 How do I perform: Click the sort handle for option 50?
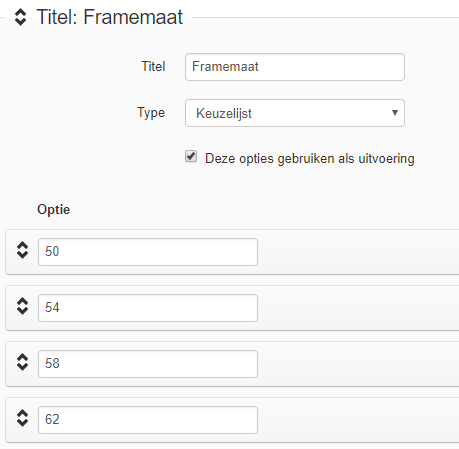tap(22, 250)
